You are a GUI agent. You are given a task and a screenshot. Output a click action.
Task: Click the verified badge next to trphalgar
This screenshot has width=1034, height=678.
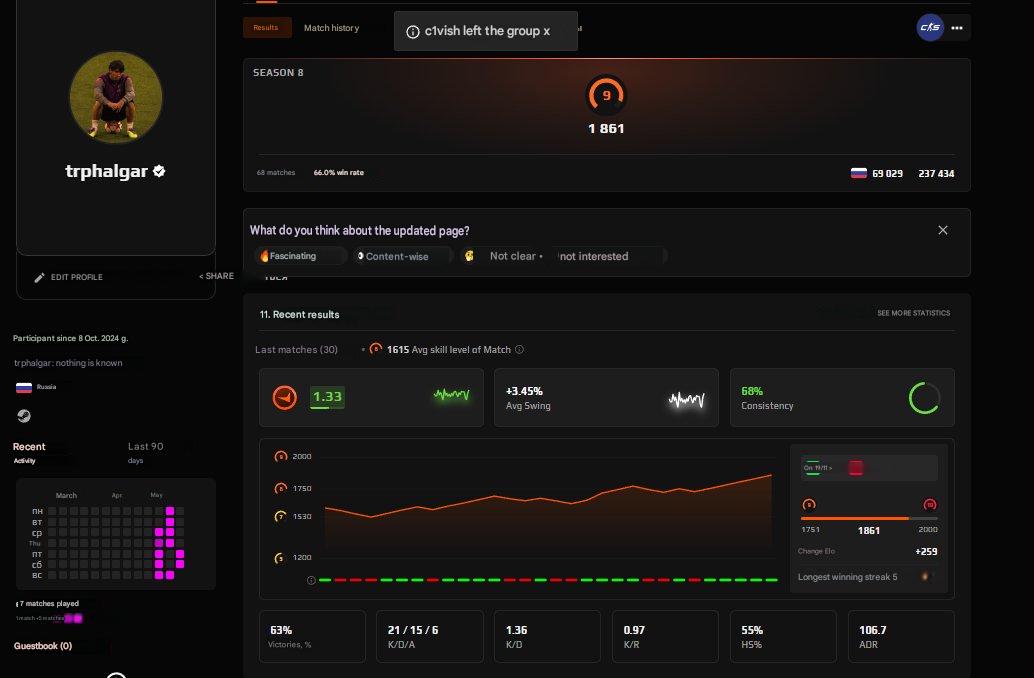pos(159,171)
